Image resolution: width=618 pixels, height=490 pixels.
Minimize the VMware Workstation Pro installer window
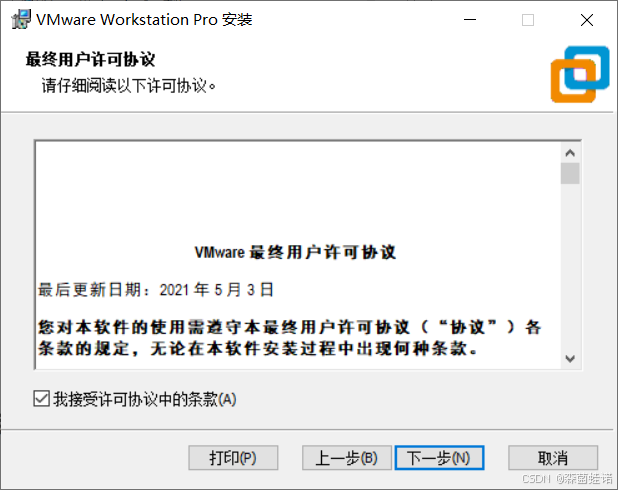click(470, 19)
